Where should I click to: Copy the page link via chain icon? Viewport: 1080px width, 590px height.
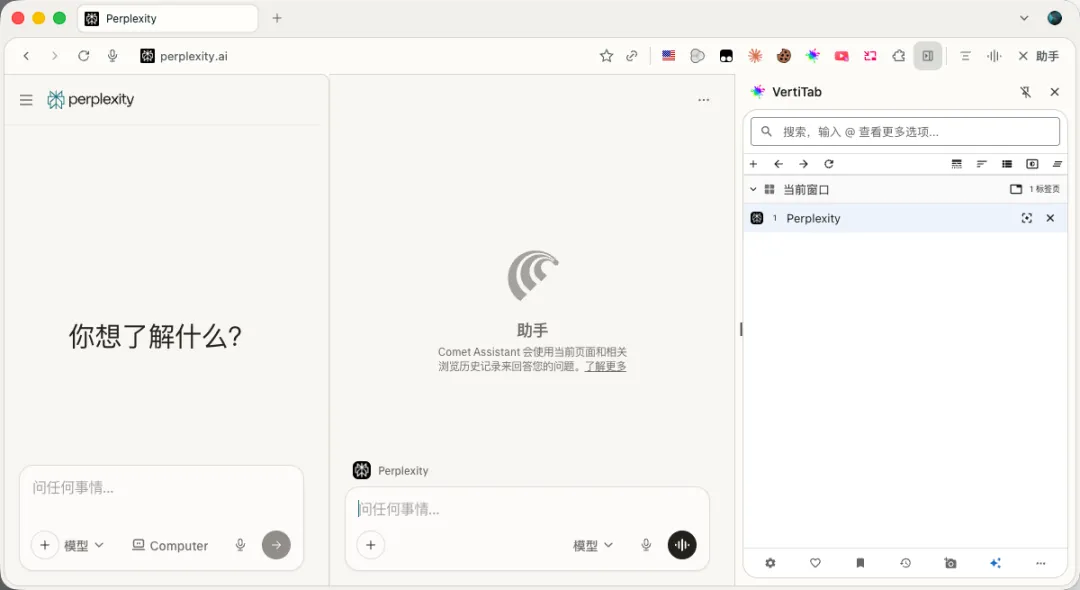[x=632, y=56]
